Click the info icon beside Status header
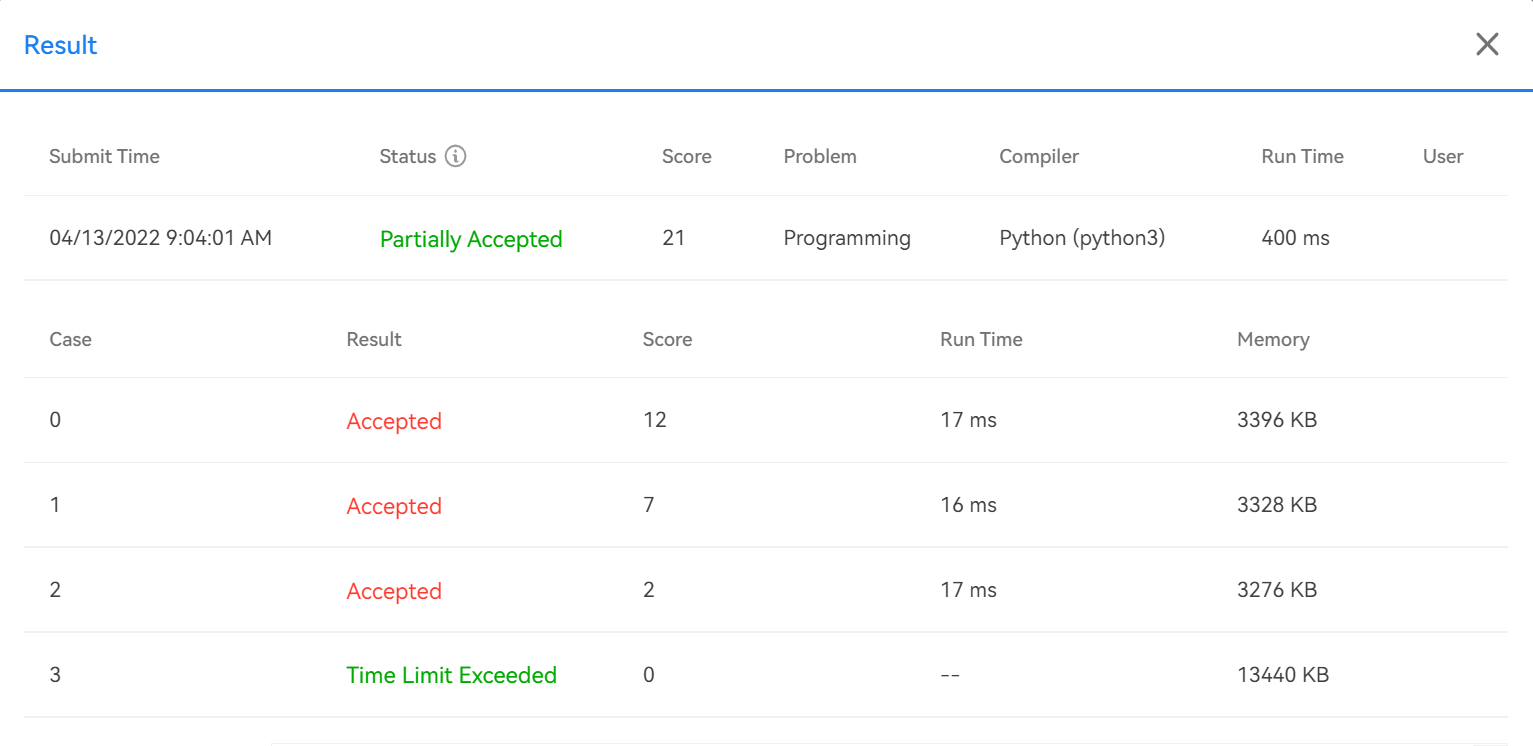Screen dimensions: 1533x746 (458, 156)
